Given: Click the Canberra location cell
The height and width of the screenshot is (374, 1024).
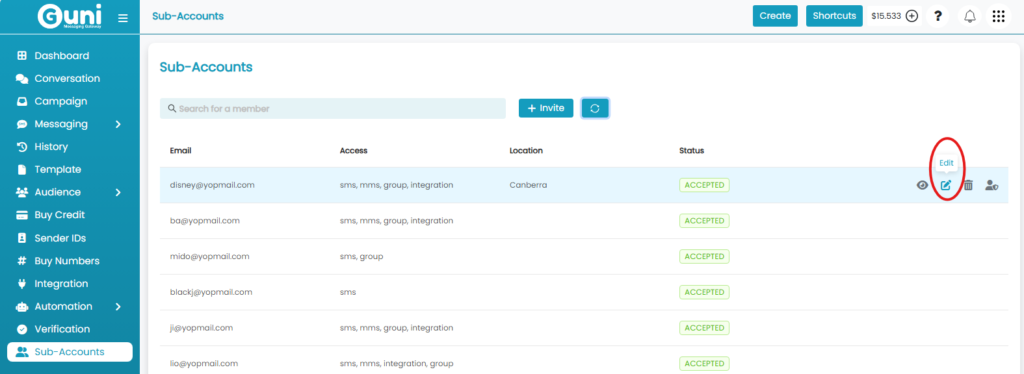Looking at the screenshot, I should tap(528, 185).
